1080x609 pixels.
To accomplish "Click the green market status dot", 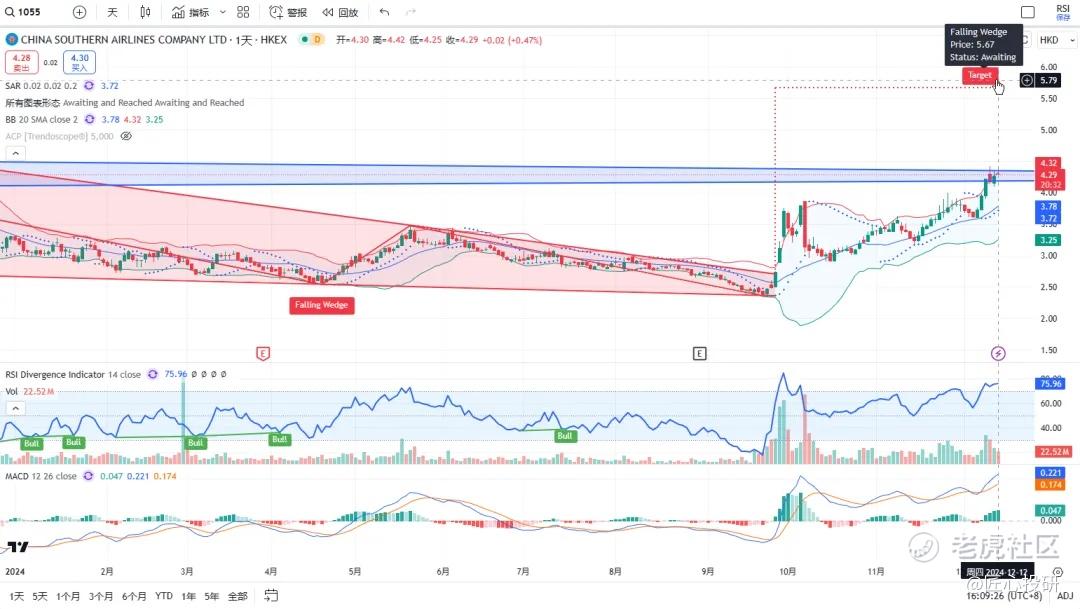I will tap(304, 39).
